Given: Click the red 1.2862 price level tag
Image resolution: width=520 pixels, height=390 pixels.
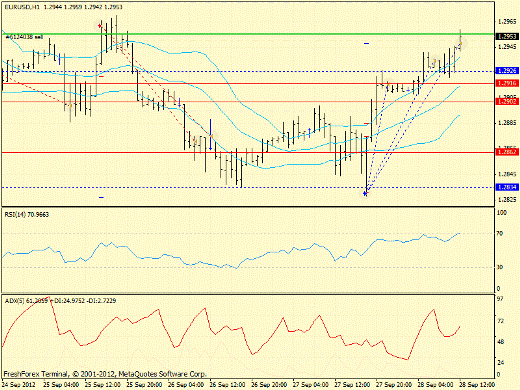Looking at the screenshot, I should 507,152.
